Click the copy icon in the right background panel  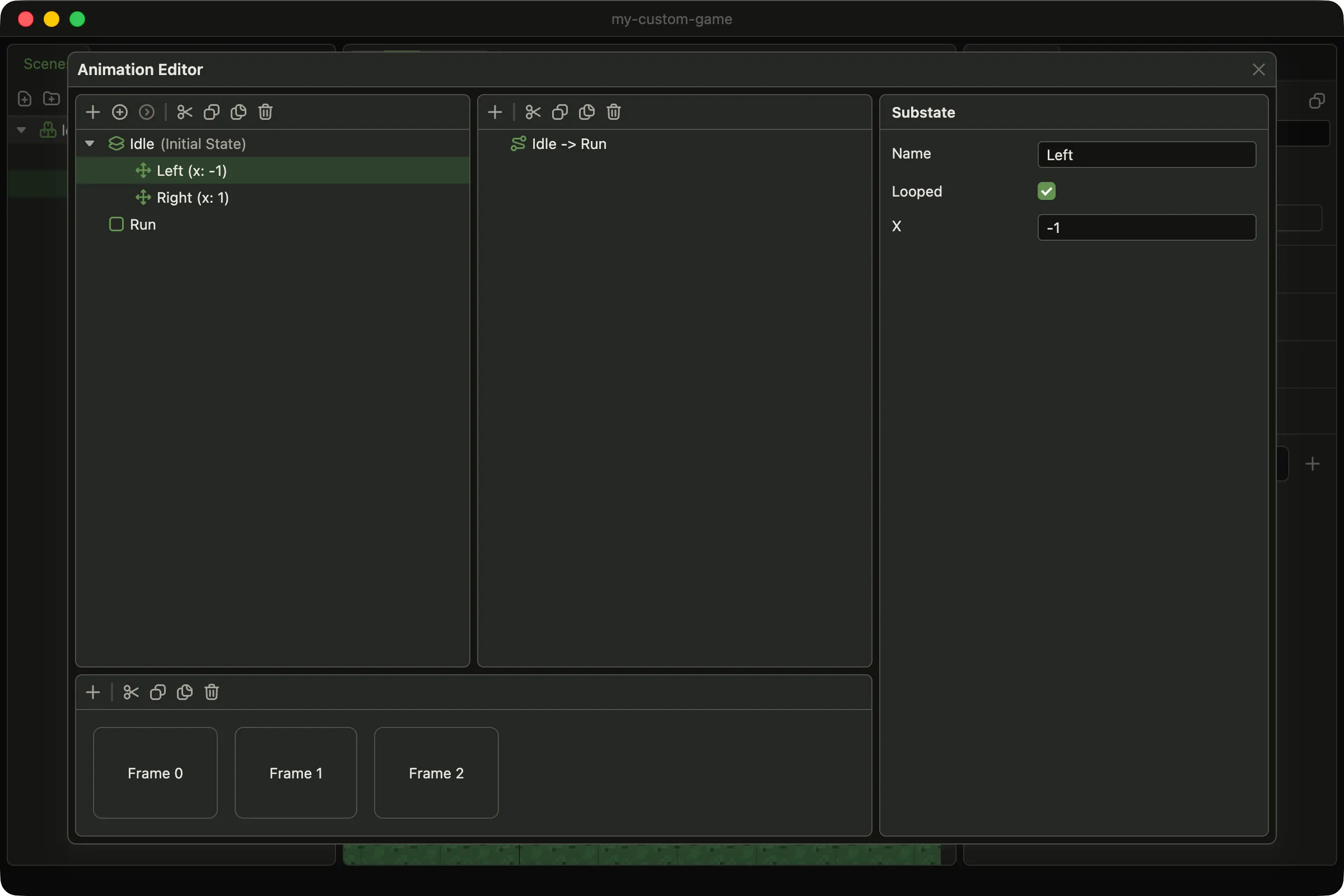coord(1317,101)
